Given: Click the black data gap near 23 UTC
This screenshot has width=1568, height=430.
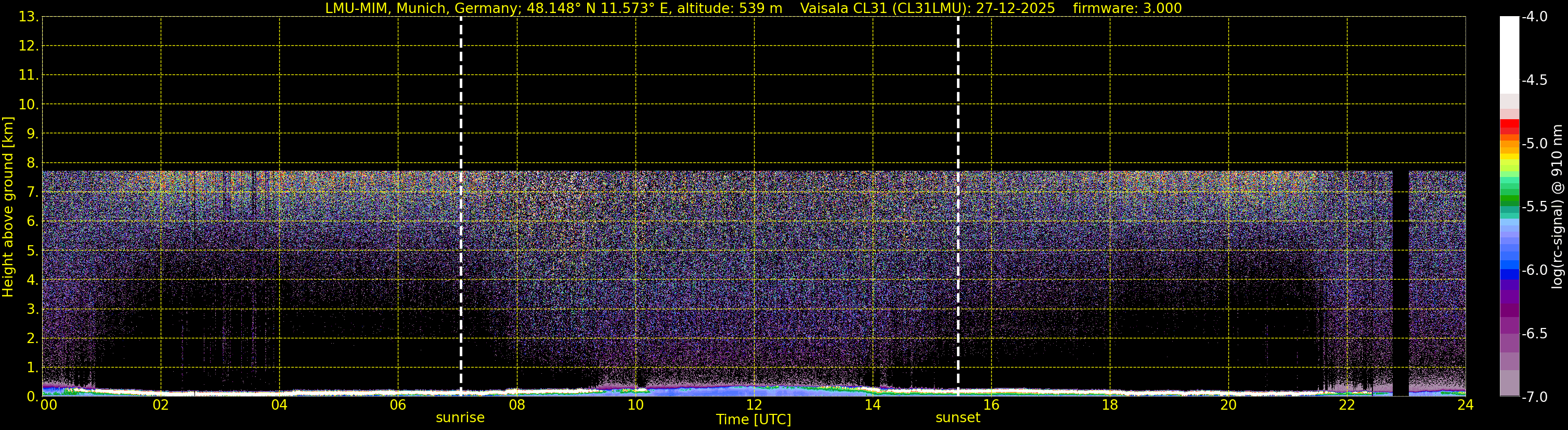Looking at the screenshot, I should pyautogui.click(x=1400, y=280).
